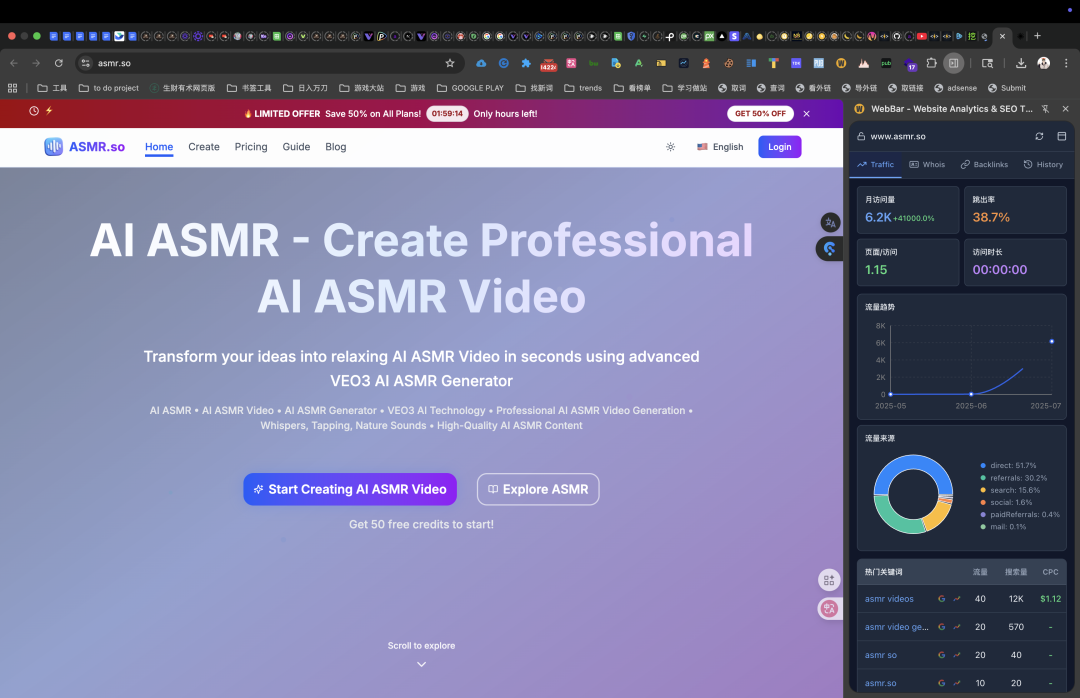
Task: Open the Blog nav item
Action: (x=335, y=147)
